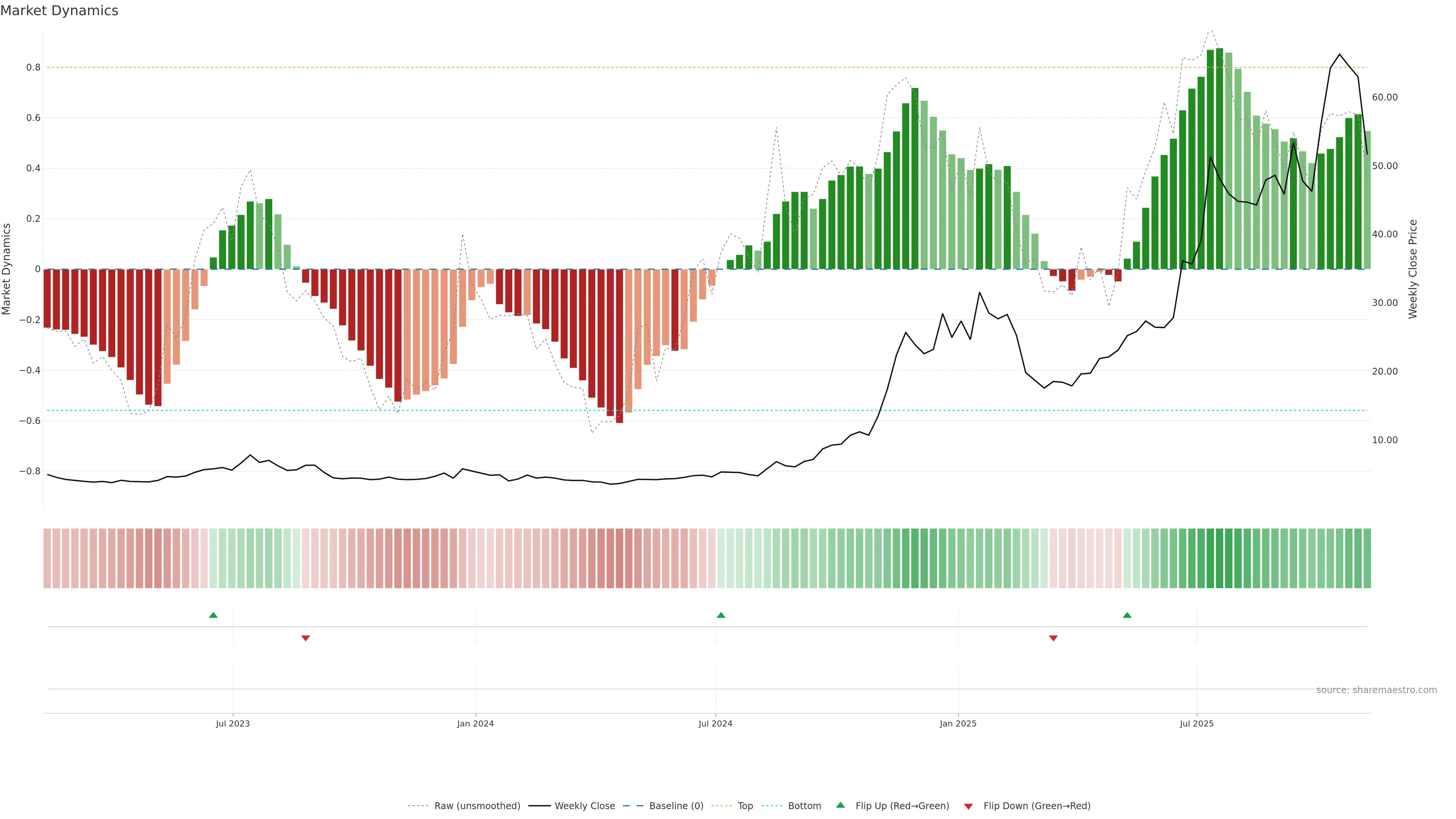Click green flip-up marker just before Jul 2023
This screenshot has height=819, width=1456.
tap(213, 615)
